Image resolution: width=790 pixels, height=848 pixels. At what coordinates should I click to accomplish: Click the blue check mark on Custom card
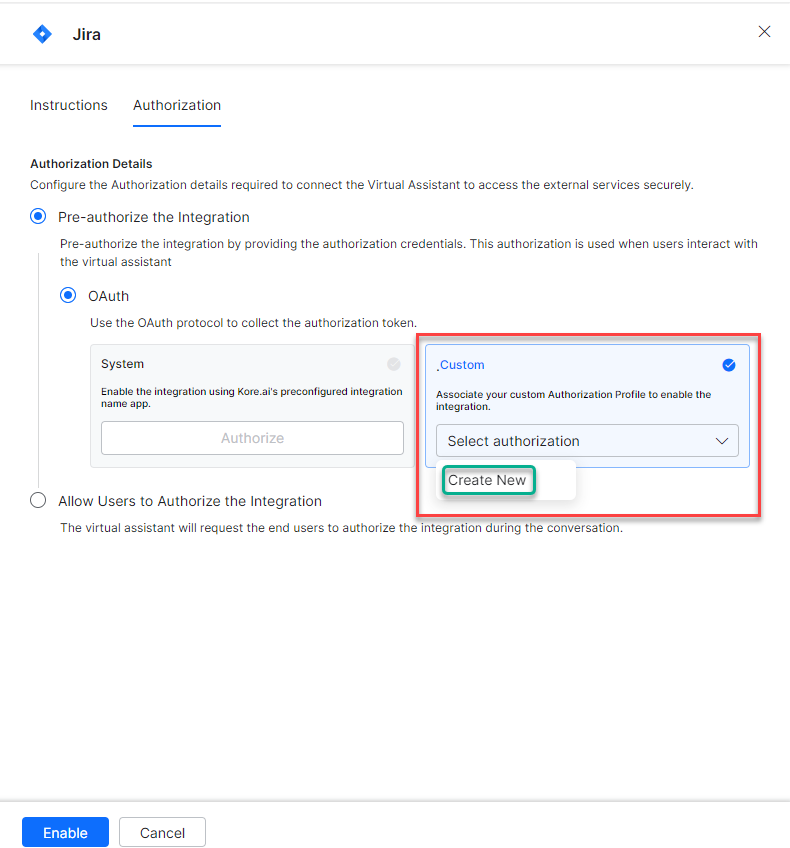coord(729,365)
